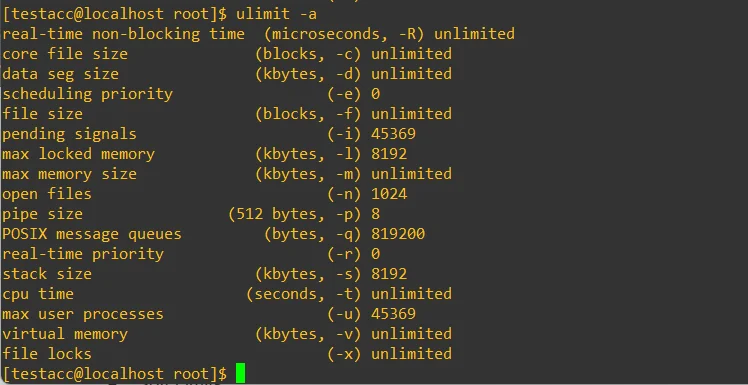
Task: Click the 'data seg size' label
Action: tap(61, 74)
